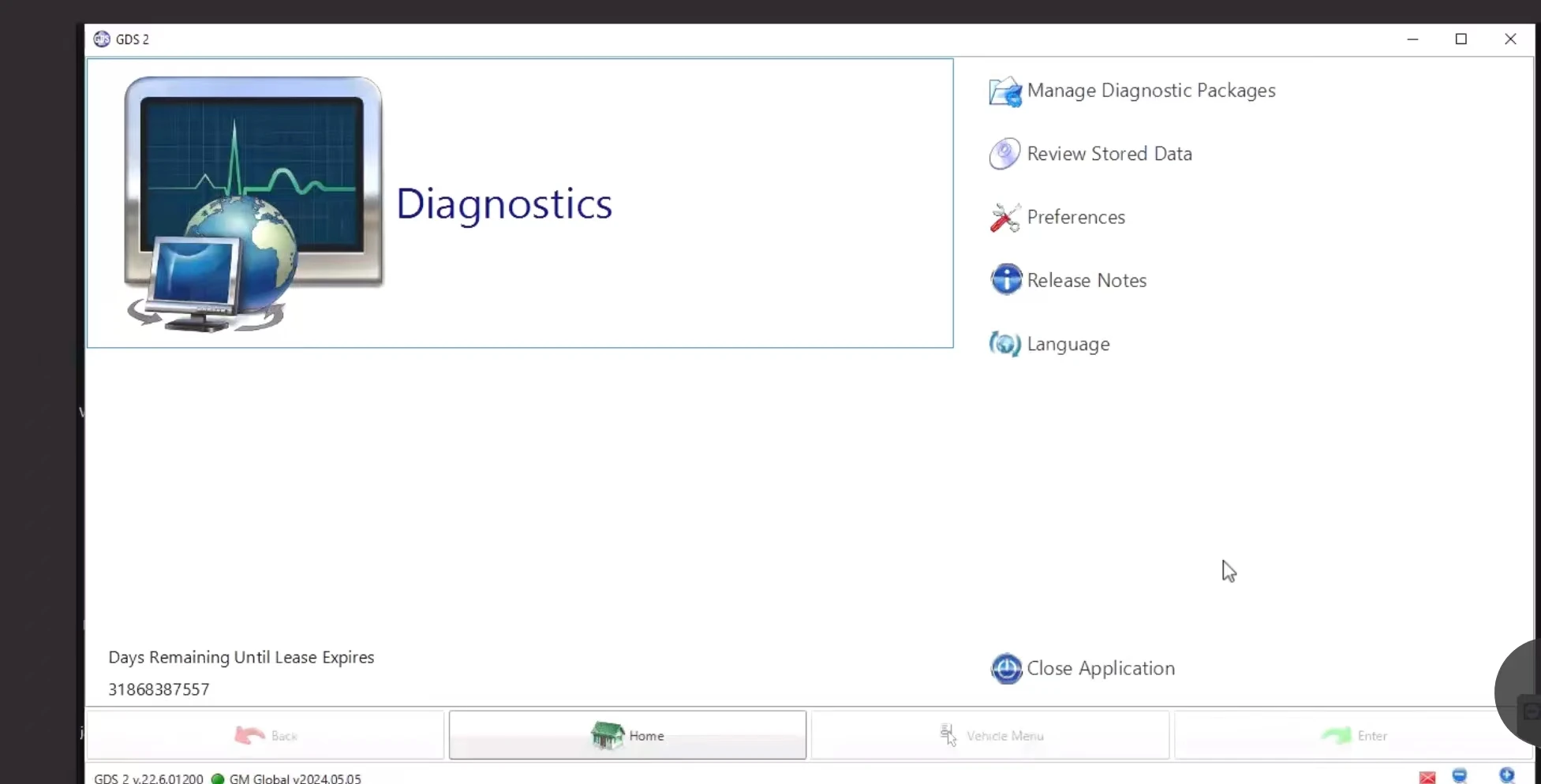Screen dimensions: 1541x784
Task: Click GDS 2 v.22.6.01200 version text
Action: coord(148,778)
